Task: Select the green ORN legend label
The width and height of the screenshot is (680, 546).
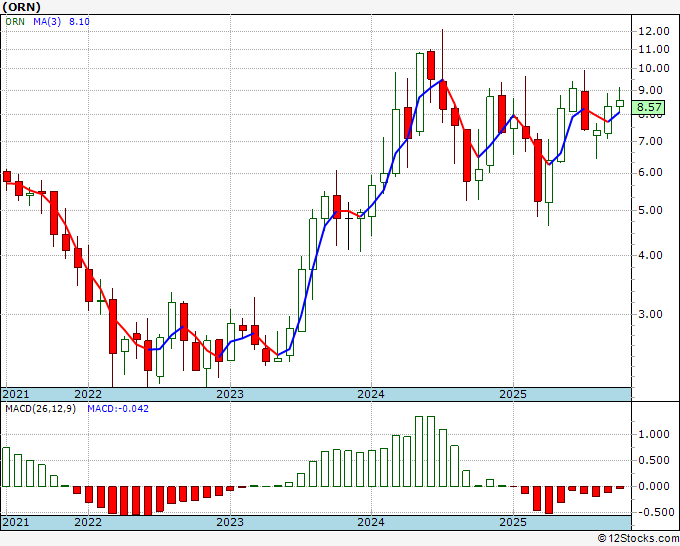Action: [15, 21]
